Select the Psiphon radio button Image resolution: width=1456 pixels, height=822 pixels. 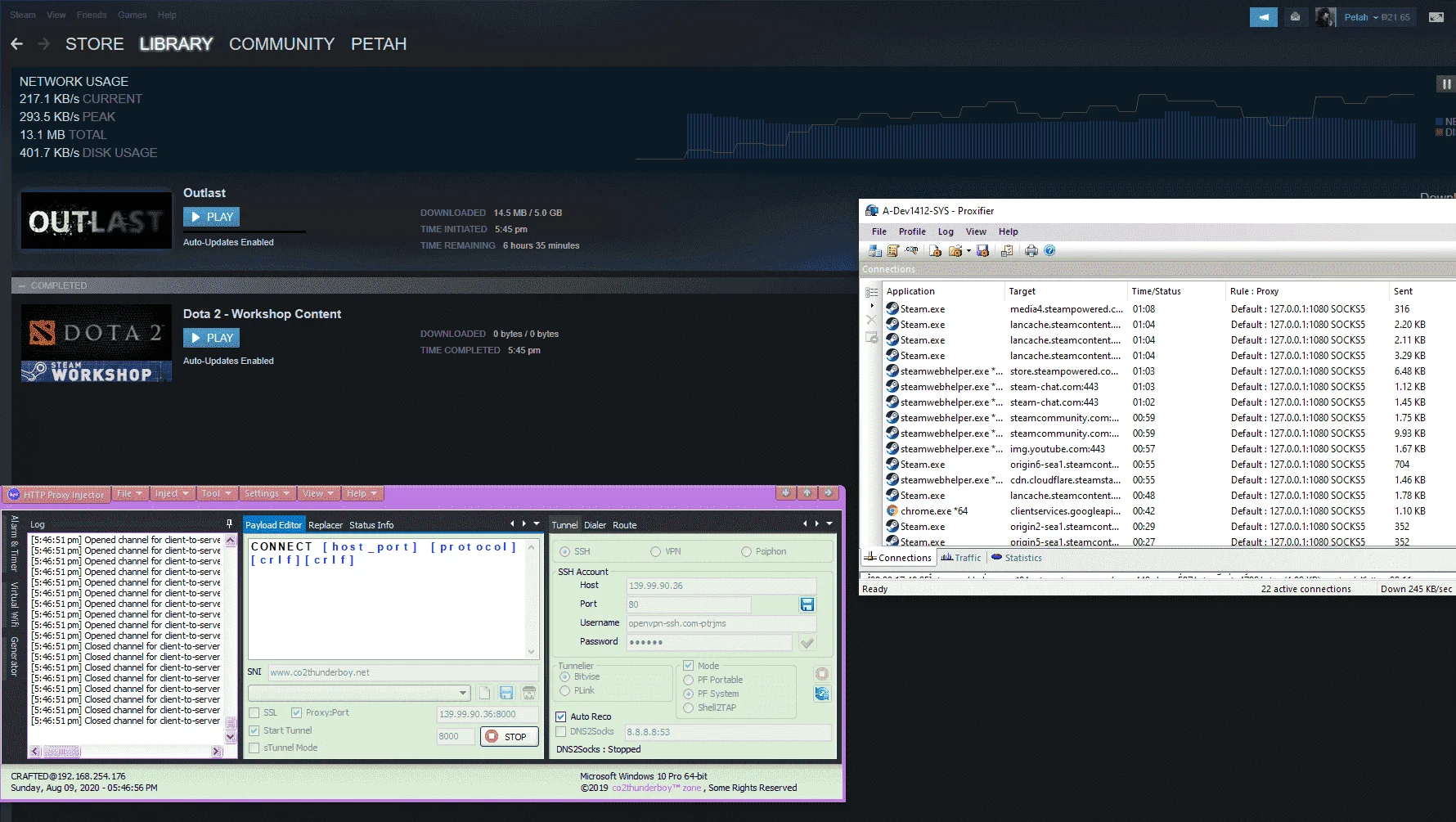click(746, 552)
